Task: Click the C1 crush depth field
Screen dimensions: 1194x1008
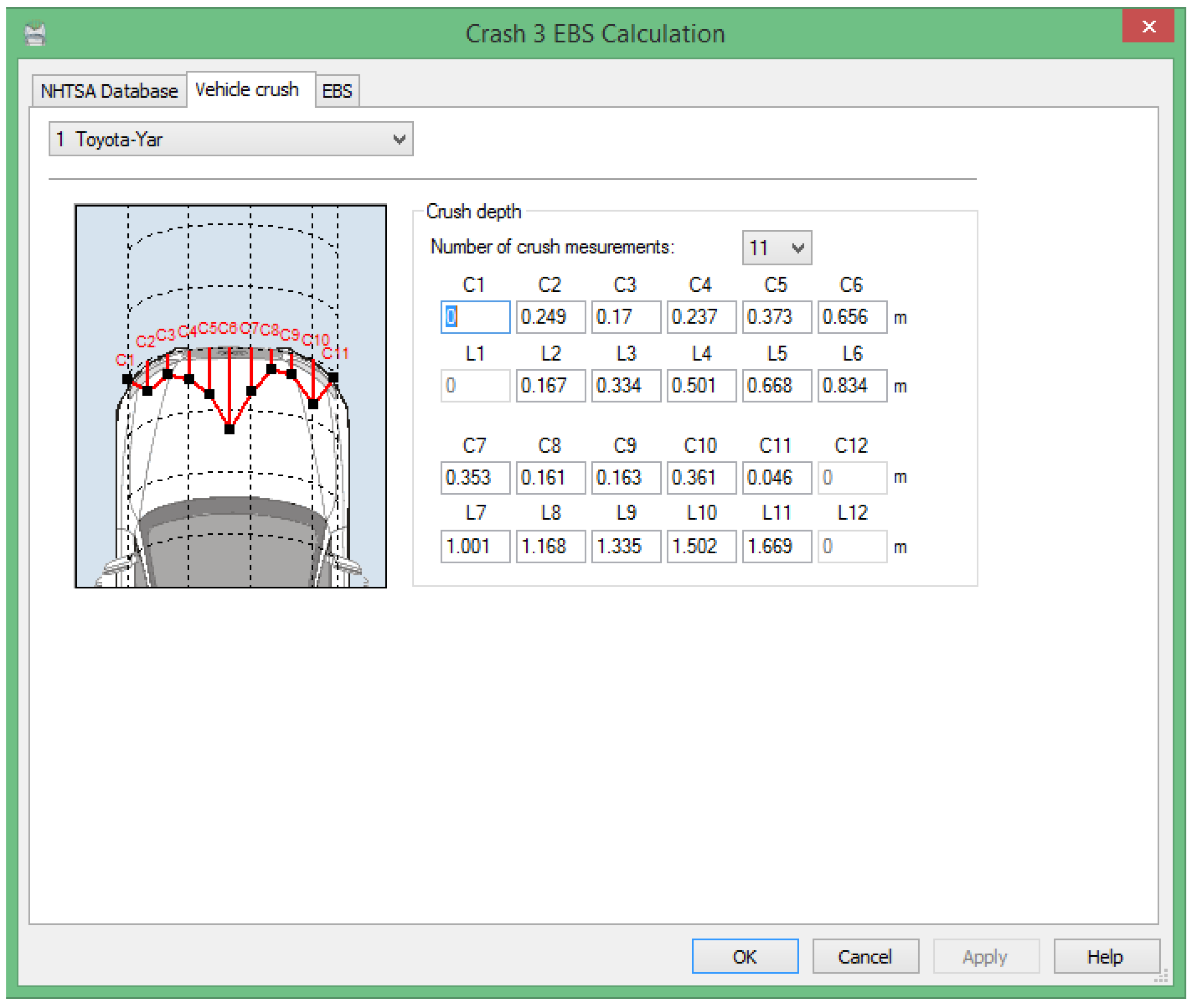Action: coord(475,317)
